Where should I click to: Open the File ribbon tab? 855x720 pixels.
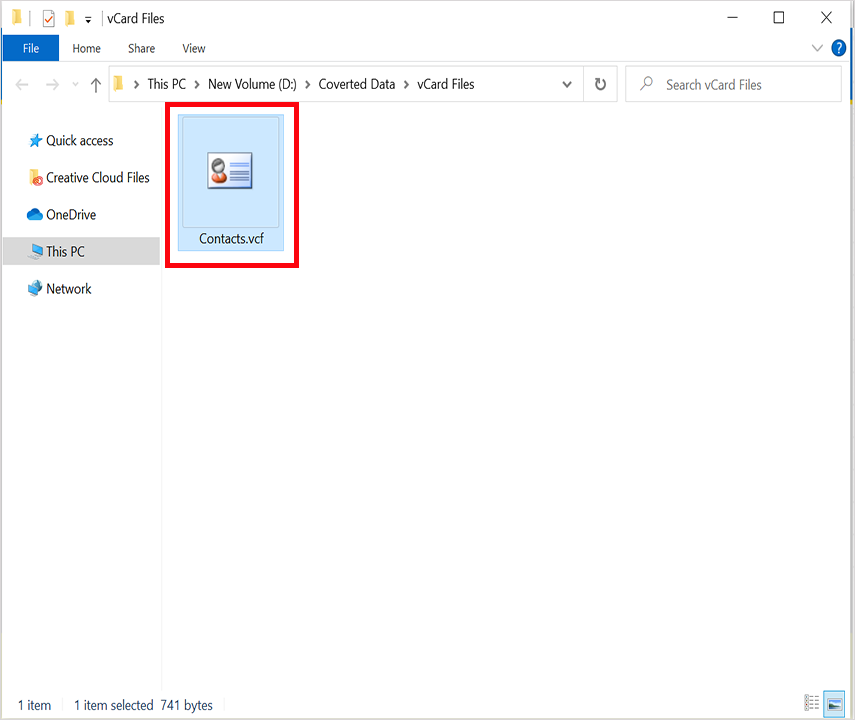tap(31, 48)
